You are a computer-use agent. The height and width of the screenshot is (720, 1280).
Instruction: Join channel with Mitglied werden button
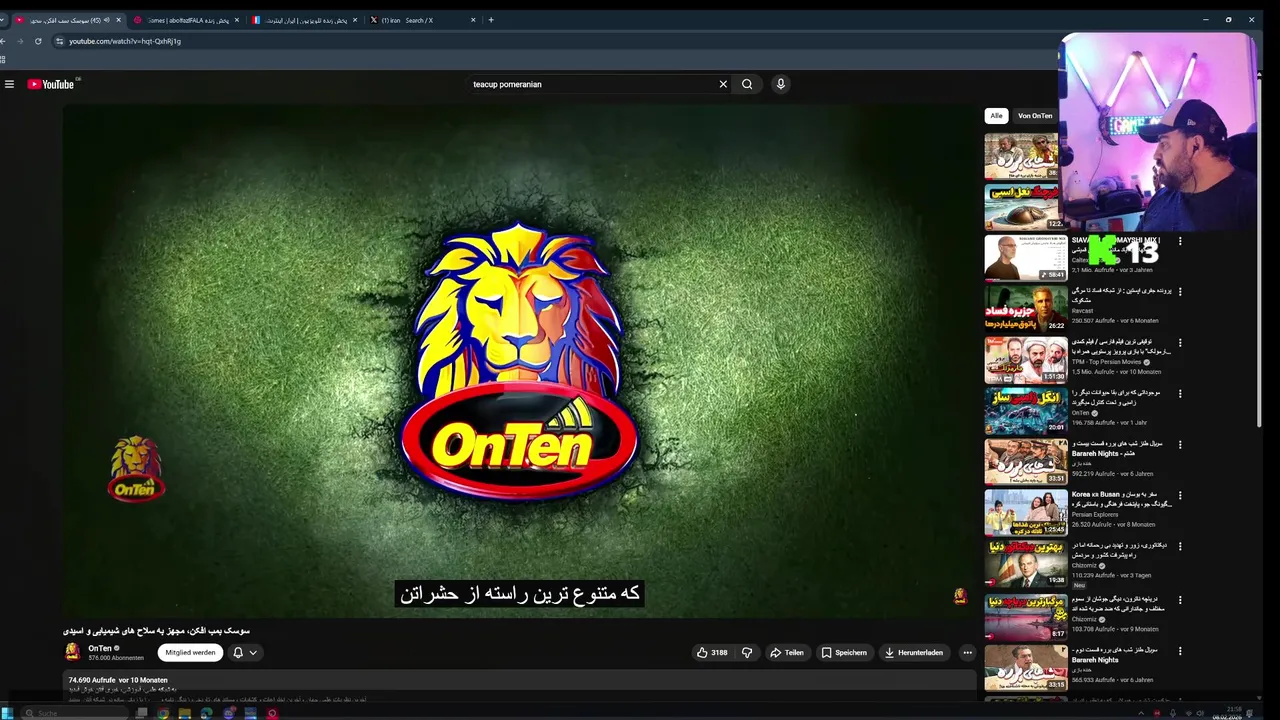[190, 652]
